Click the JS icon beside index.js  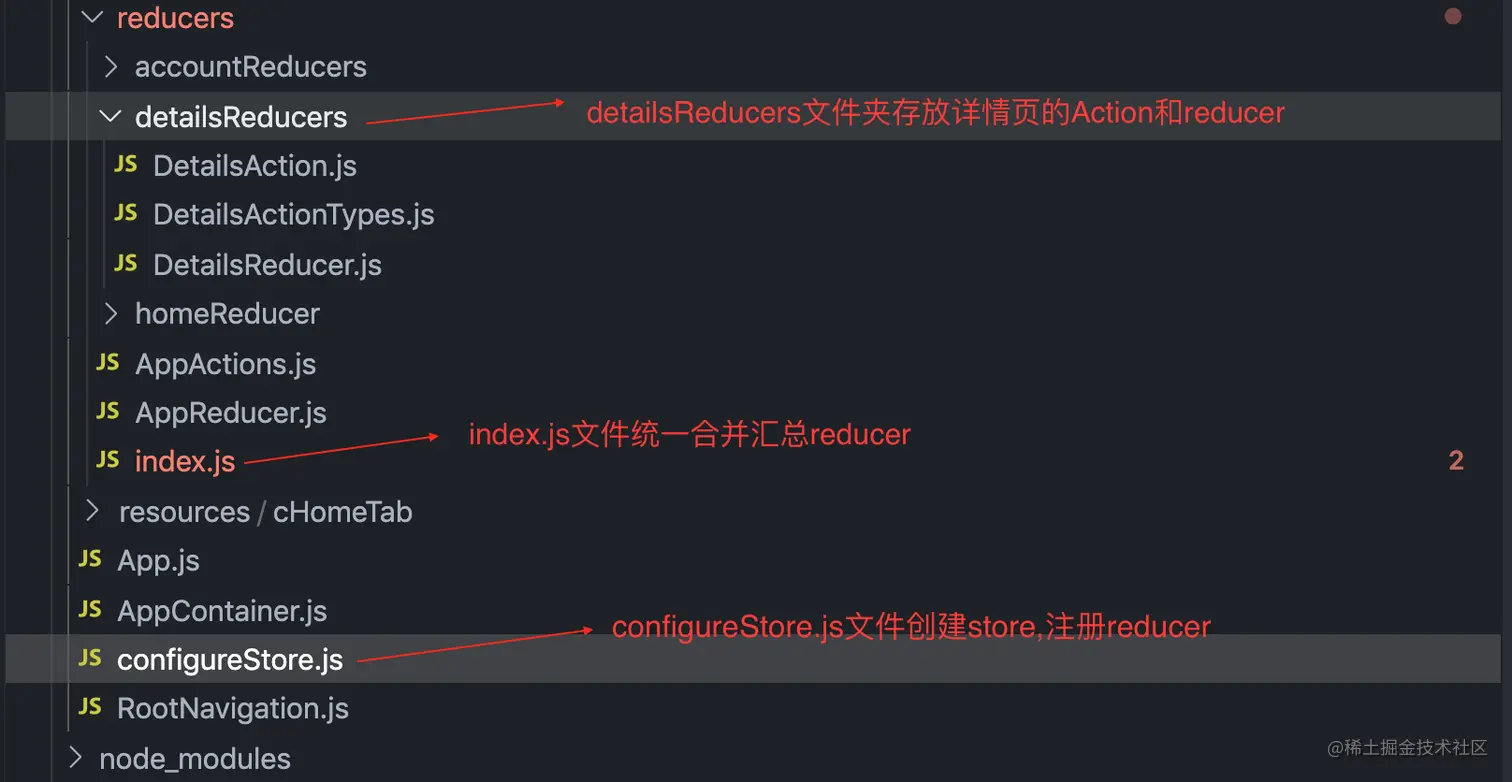[x=108, y=460]
